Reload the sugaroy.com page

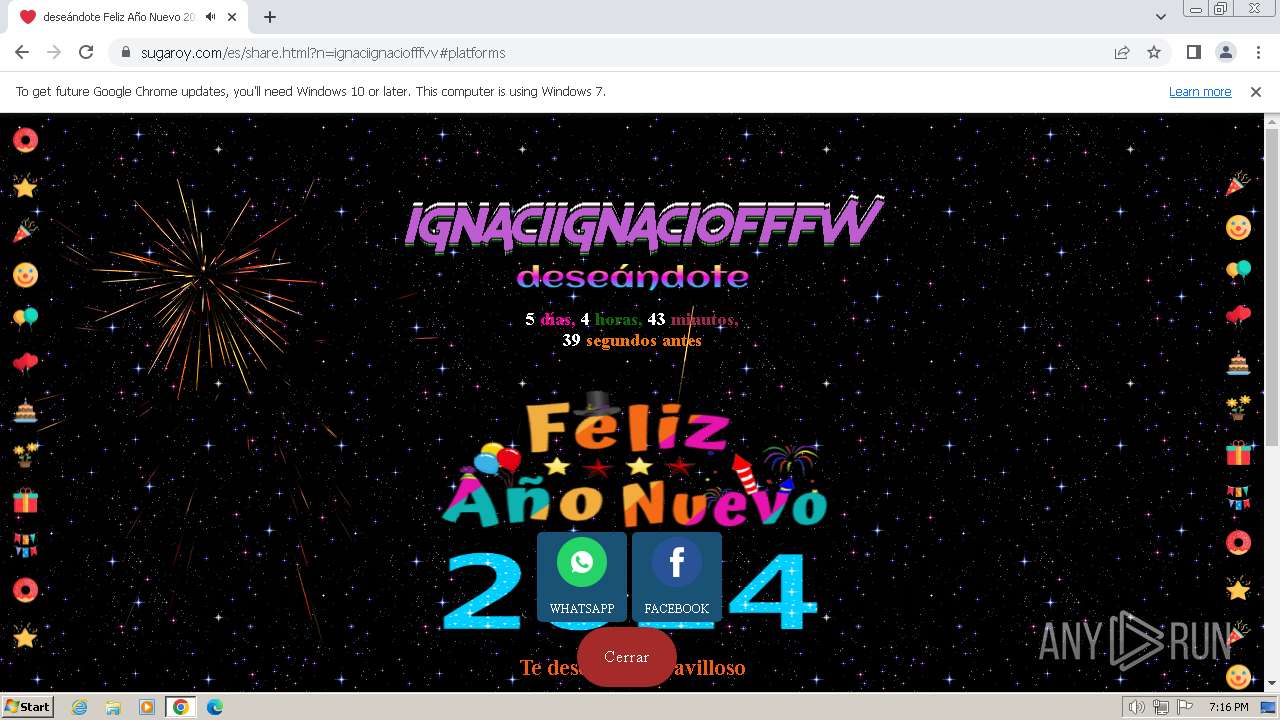tap(86, 53)
